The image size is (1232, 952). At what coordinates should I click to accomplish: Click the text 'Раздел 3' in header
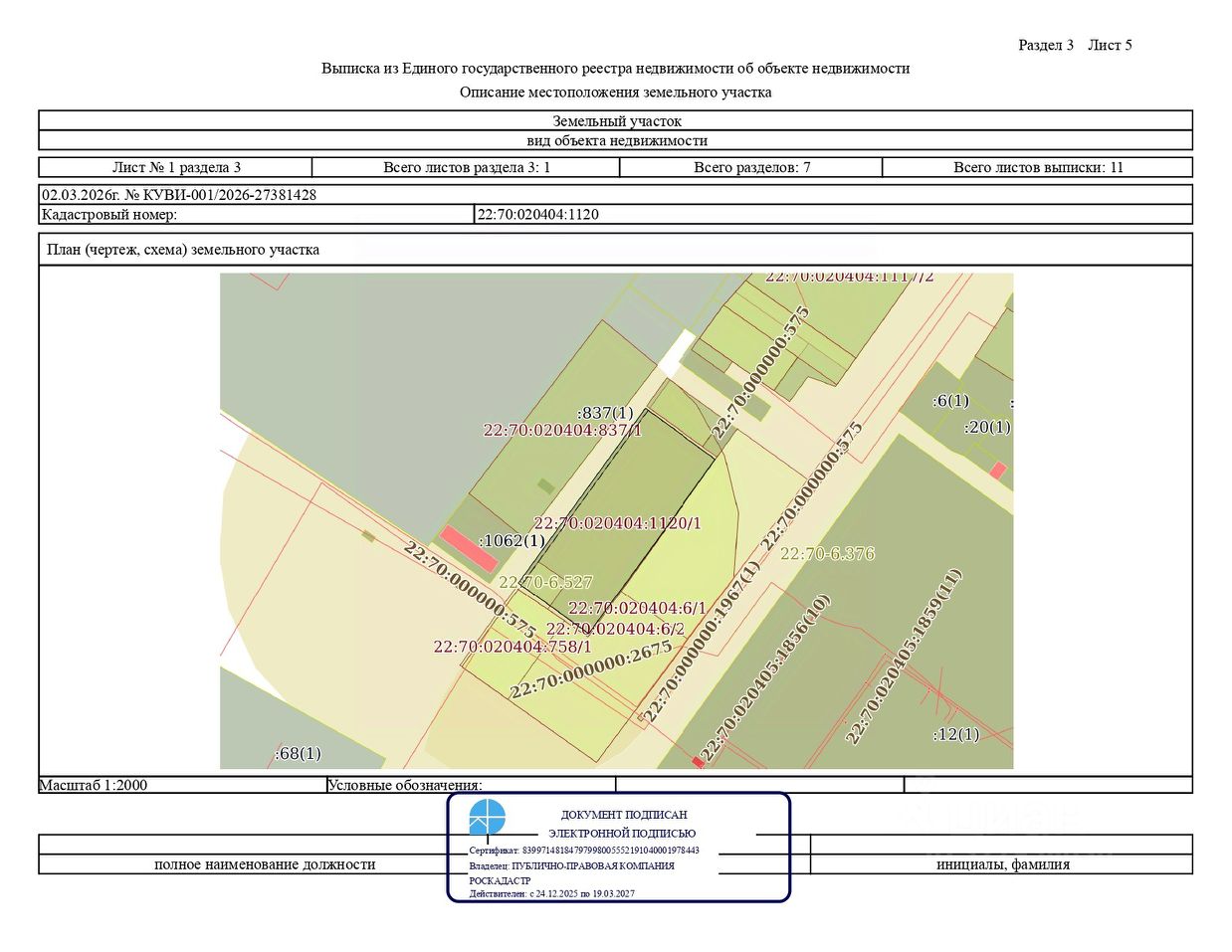tap(1046, 45)
